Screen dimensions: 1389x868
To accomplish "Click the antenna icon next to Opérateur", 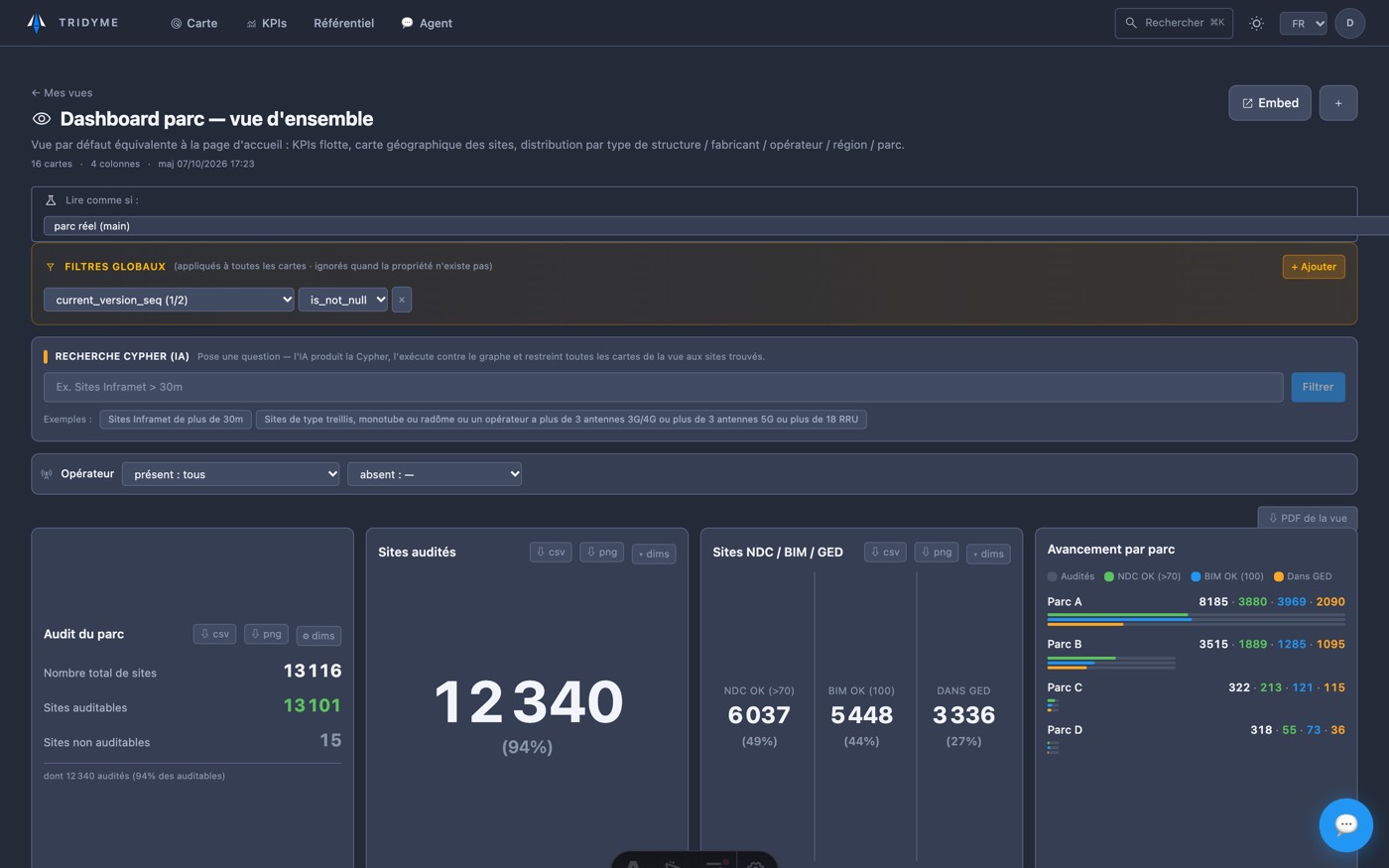I will (x=47, y=474).
